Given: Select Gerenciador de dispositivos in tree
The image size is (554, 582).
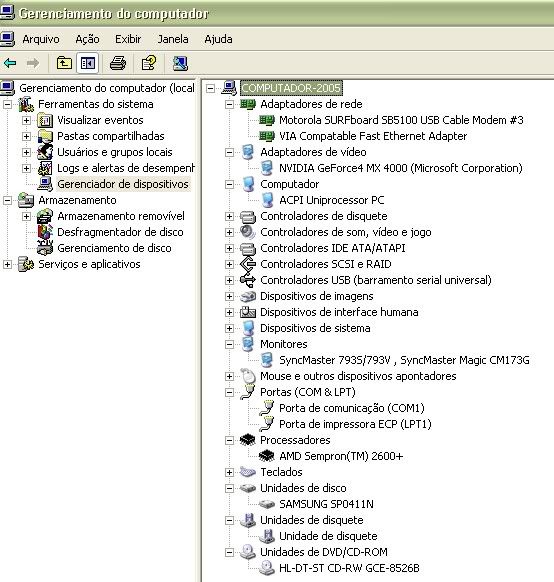Looking at the screenshot, I should 123,184.
